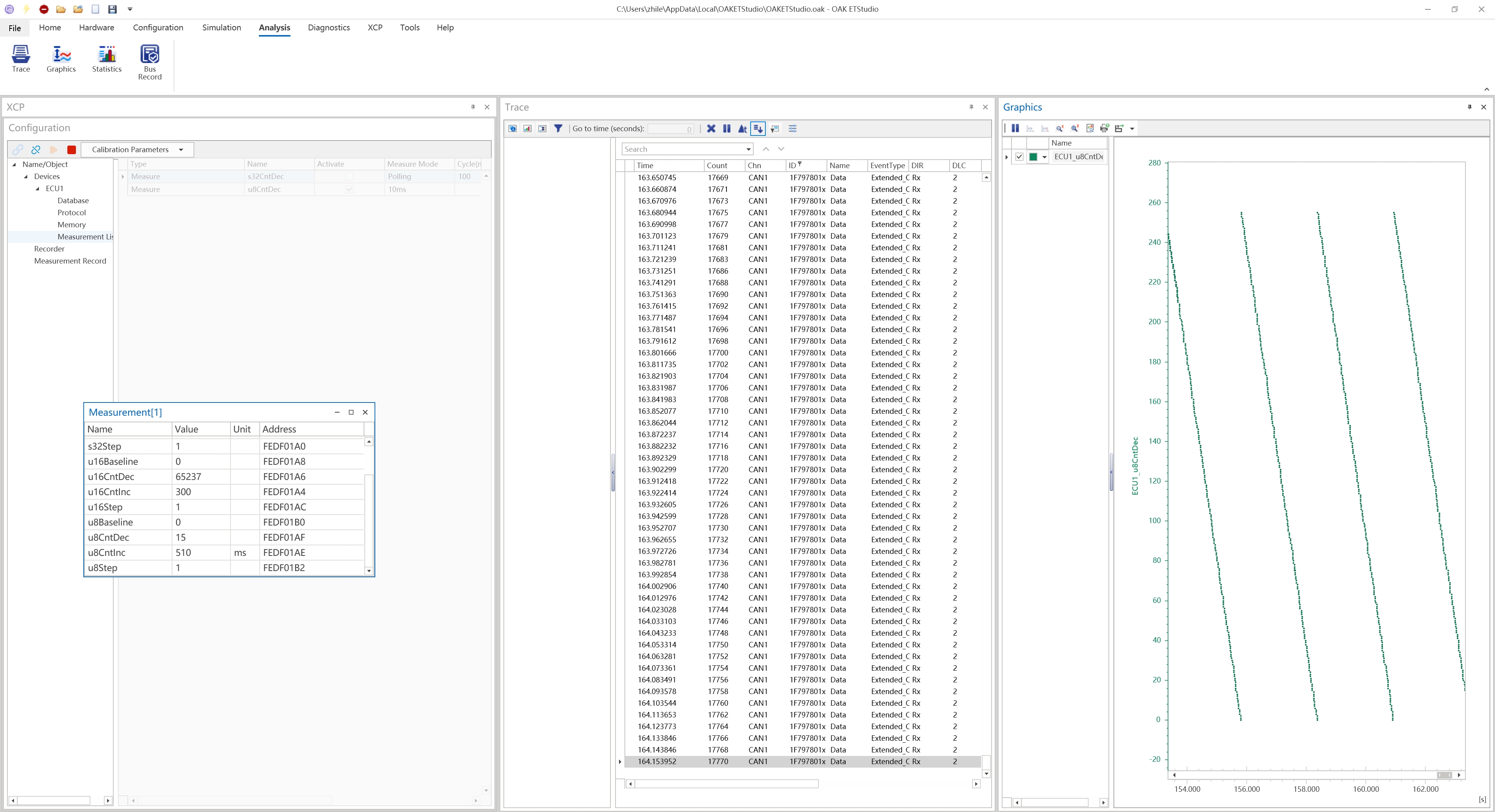1495x812 pixels.
Task: Pause the Graphics chart updates
Action: click(x=1015, y=128)
